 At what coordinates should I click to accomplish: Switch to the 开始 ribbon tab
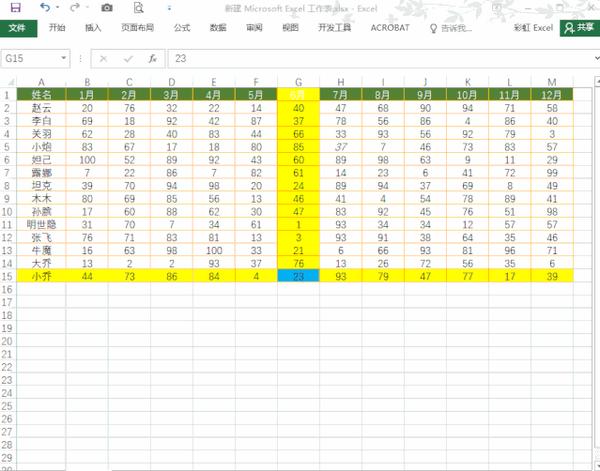(x=57, y=28)
